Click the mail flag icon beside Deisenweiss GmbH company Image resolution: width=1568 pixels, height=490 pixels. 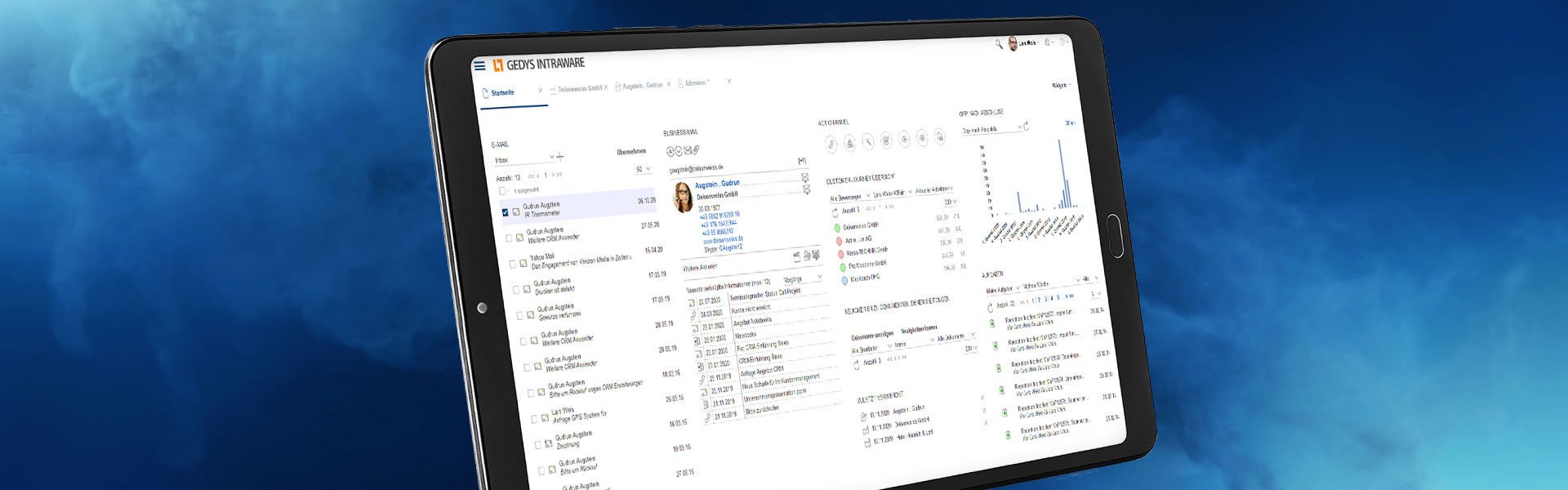(x=806, y=189)
